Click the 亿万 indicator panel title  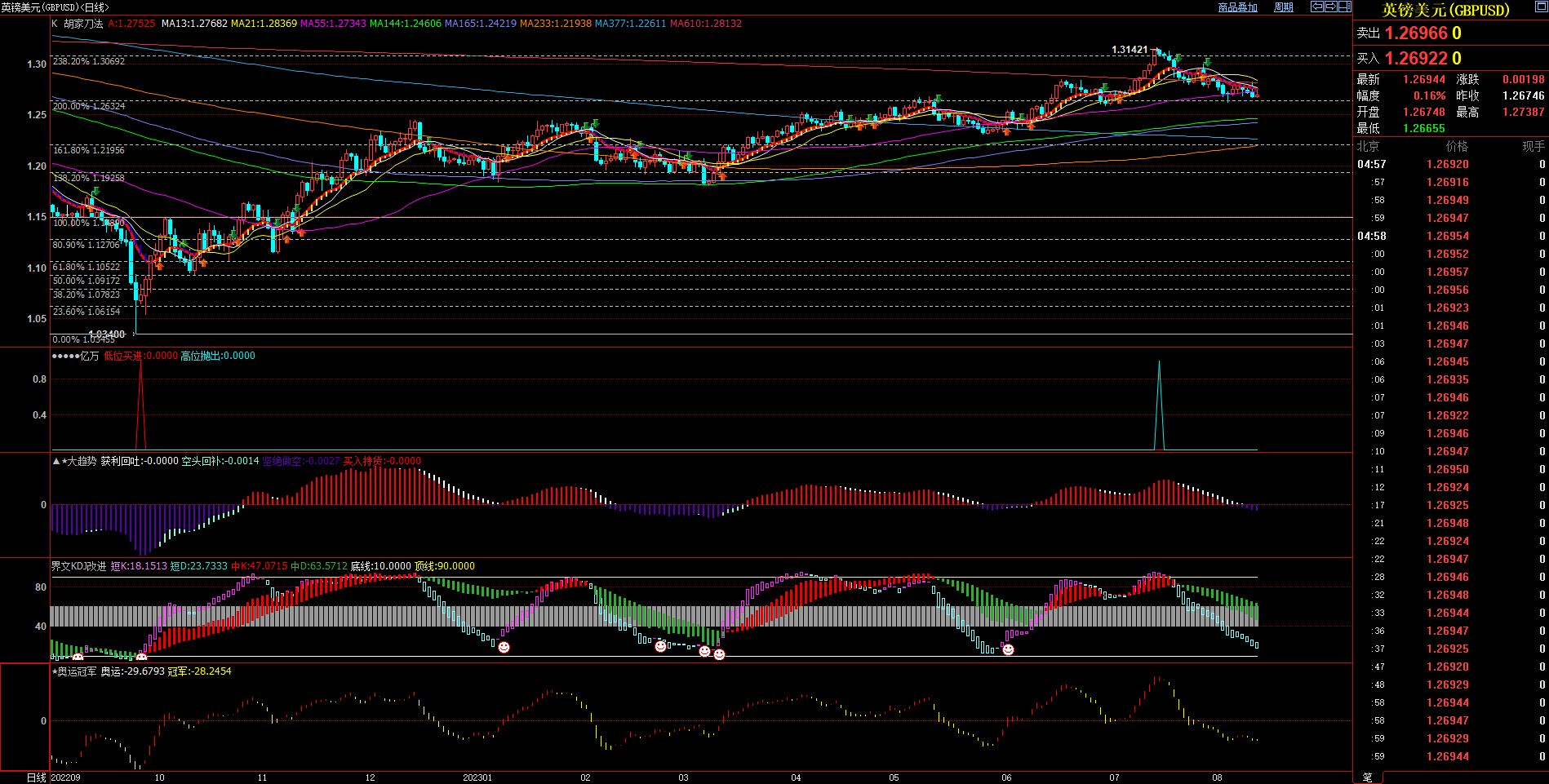(89, 356)
